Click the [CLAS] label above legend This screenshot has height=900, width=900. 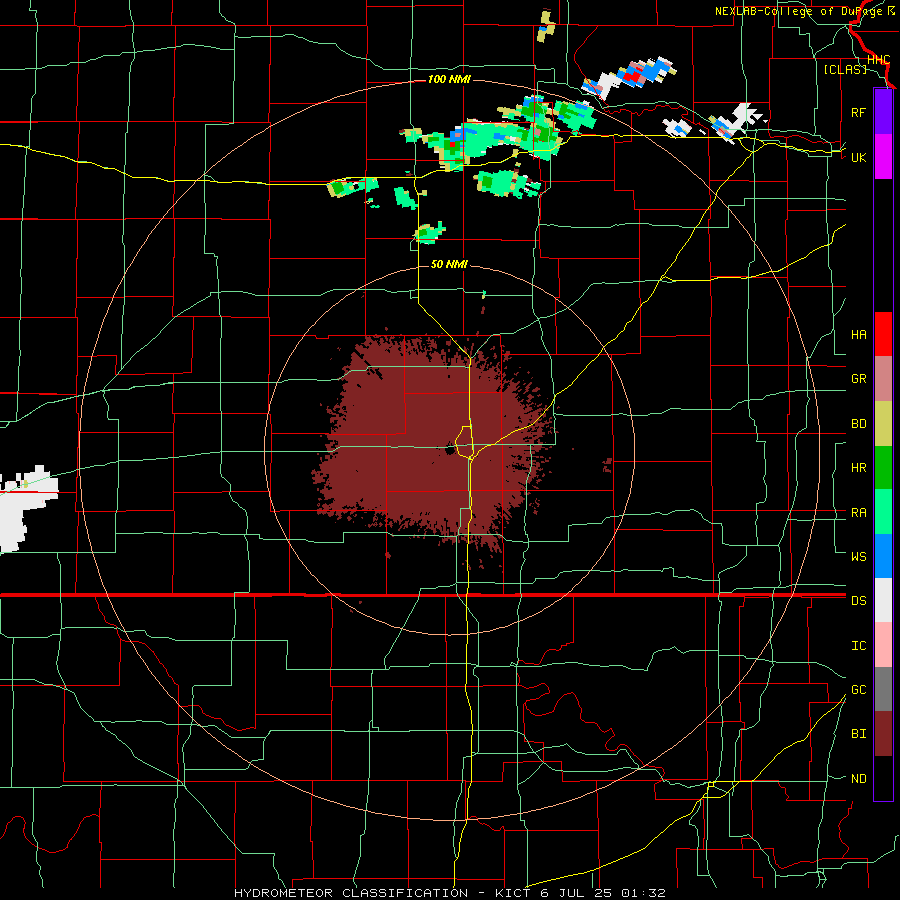tap(845, 69)
